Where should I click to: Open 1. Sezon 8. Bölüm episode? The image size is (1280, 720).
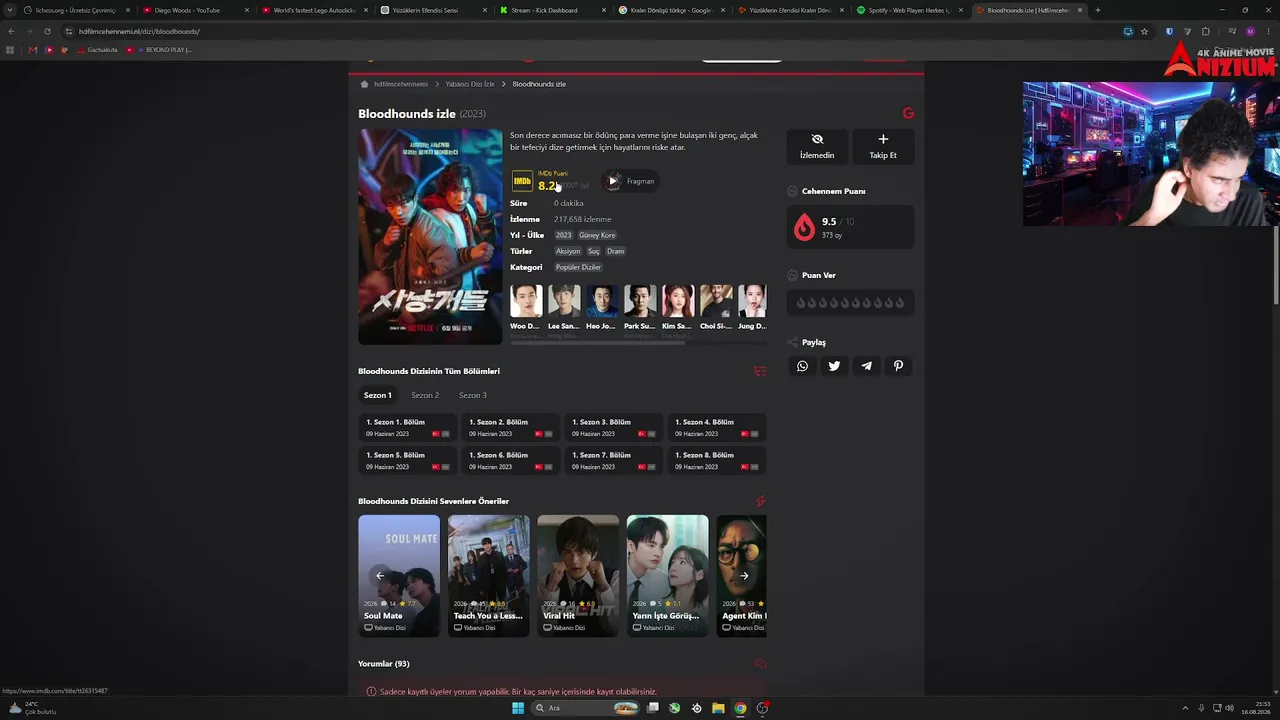(x=717, y=460)
